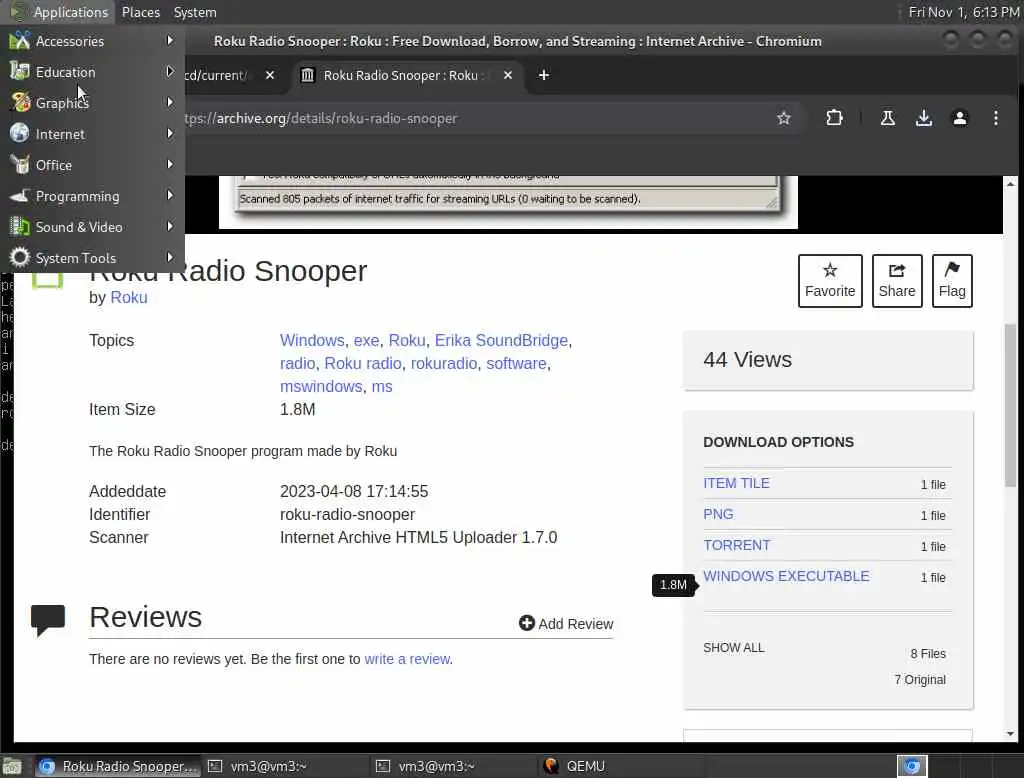Open the System menu
The height and width of the screenshot is (778, 1024).
pos(195,12)
